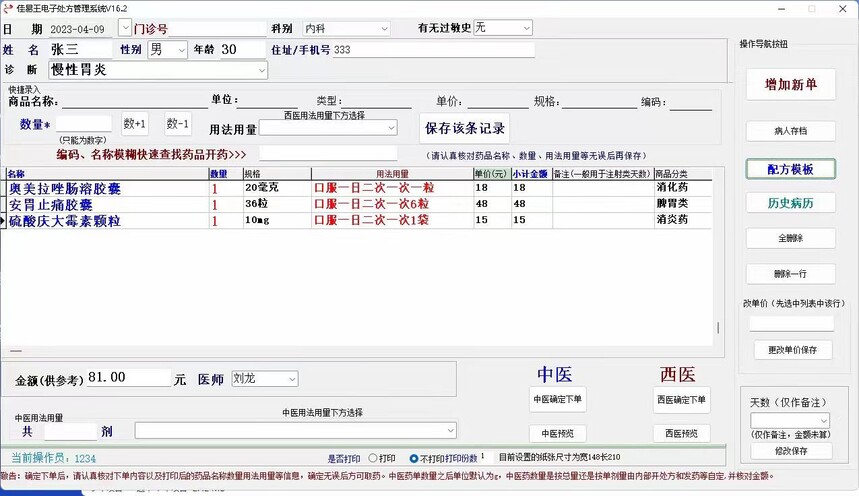Open the 配方模板 button

pyautogui.click(x=791, y=169)
